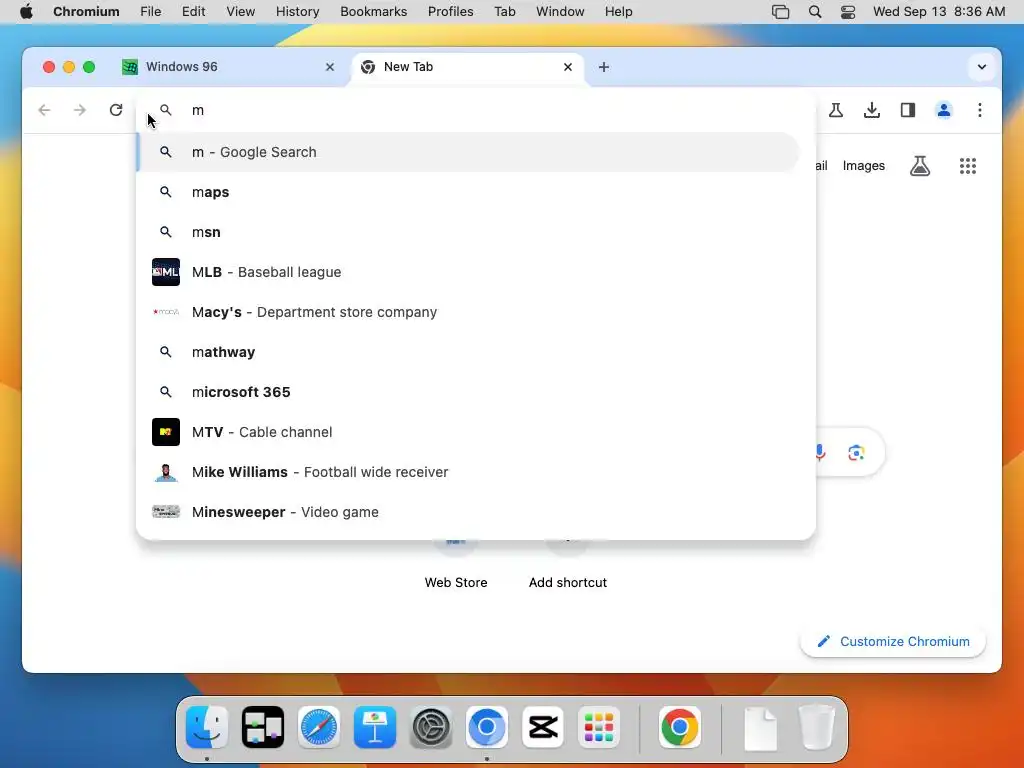Click Customize Chromium button

[893, 642]
